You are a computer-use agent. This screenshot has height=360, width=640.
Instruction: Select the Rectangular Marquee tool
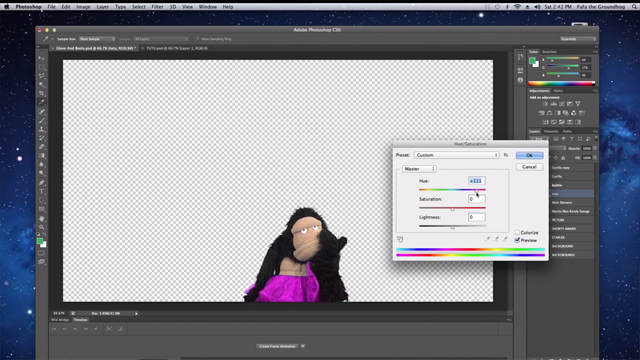(x=42, y=67)
